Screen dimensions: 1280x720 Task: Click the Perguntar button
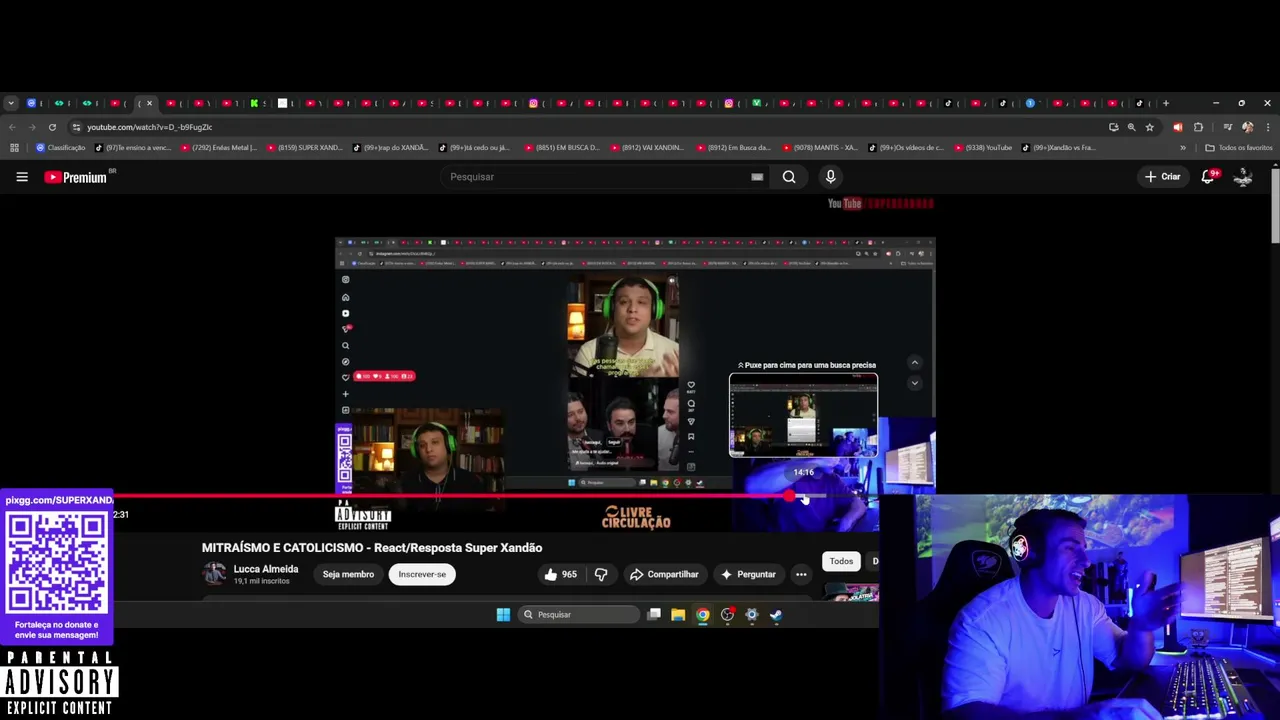pos(748,574)
